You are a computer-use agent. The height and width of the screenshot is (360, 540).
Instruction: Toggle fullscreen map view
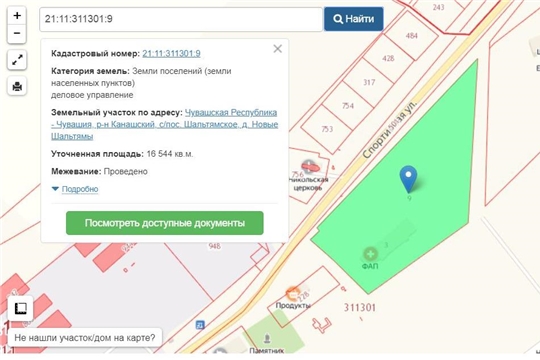(x=17, y=60)
